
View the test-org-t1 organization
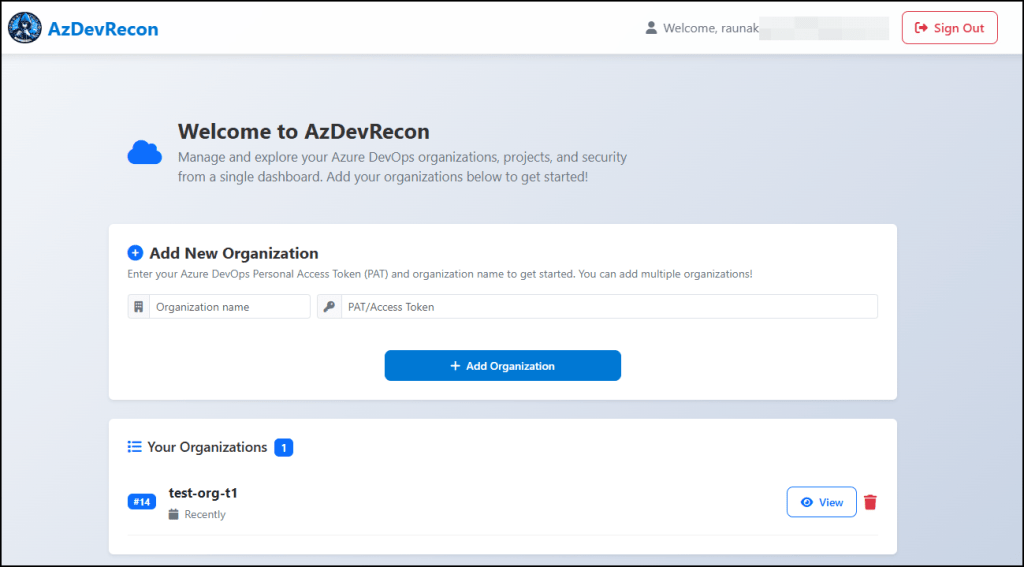822,502
